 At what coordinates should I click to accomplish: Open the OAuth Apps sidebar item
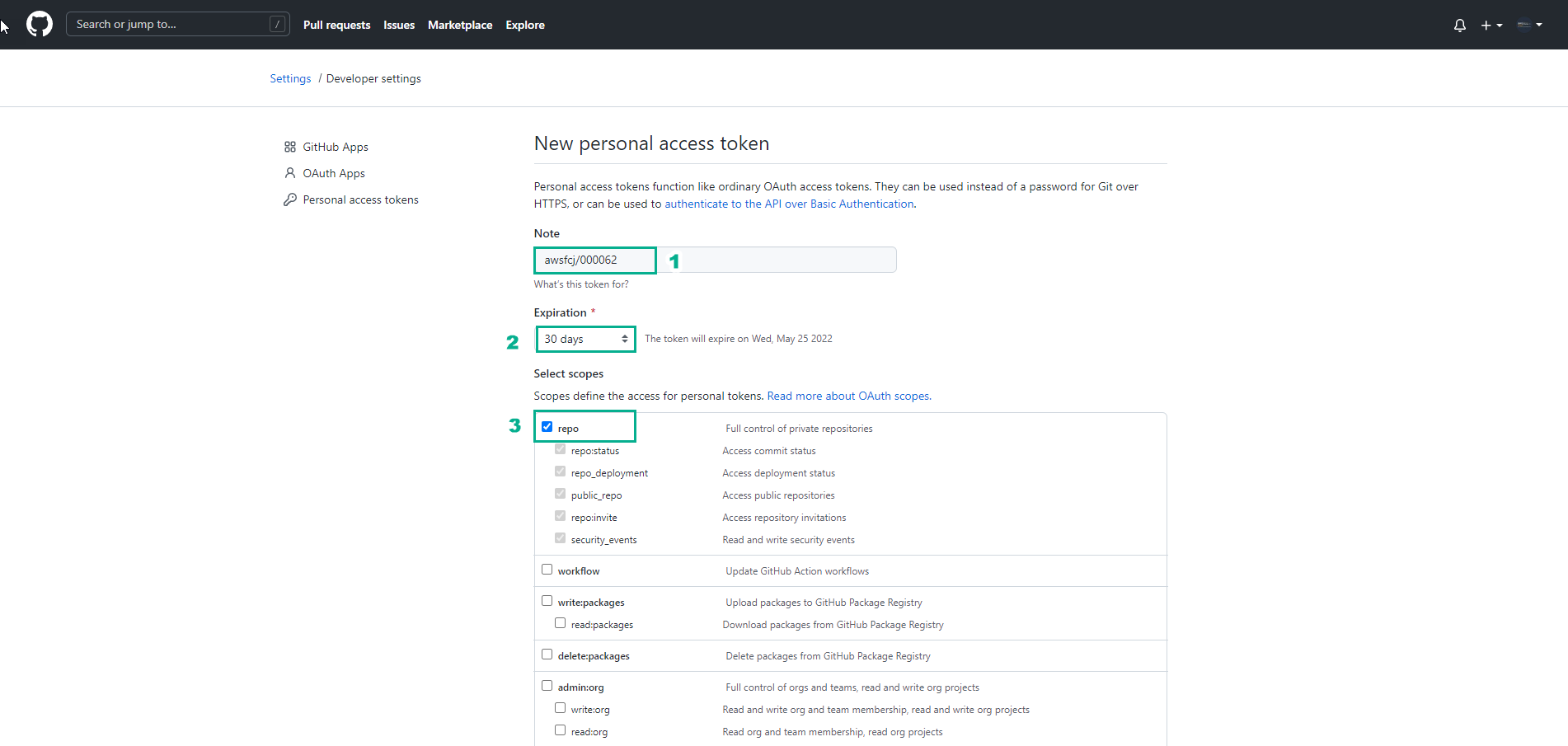point(334,173)
